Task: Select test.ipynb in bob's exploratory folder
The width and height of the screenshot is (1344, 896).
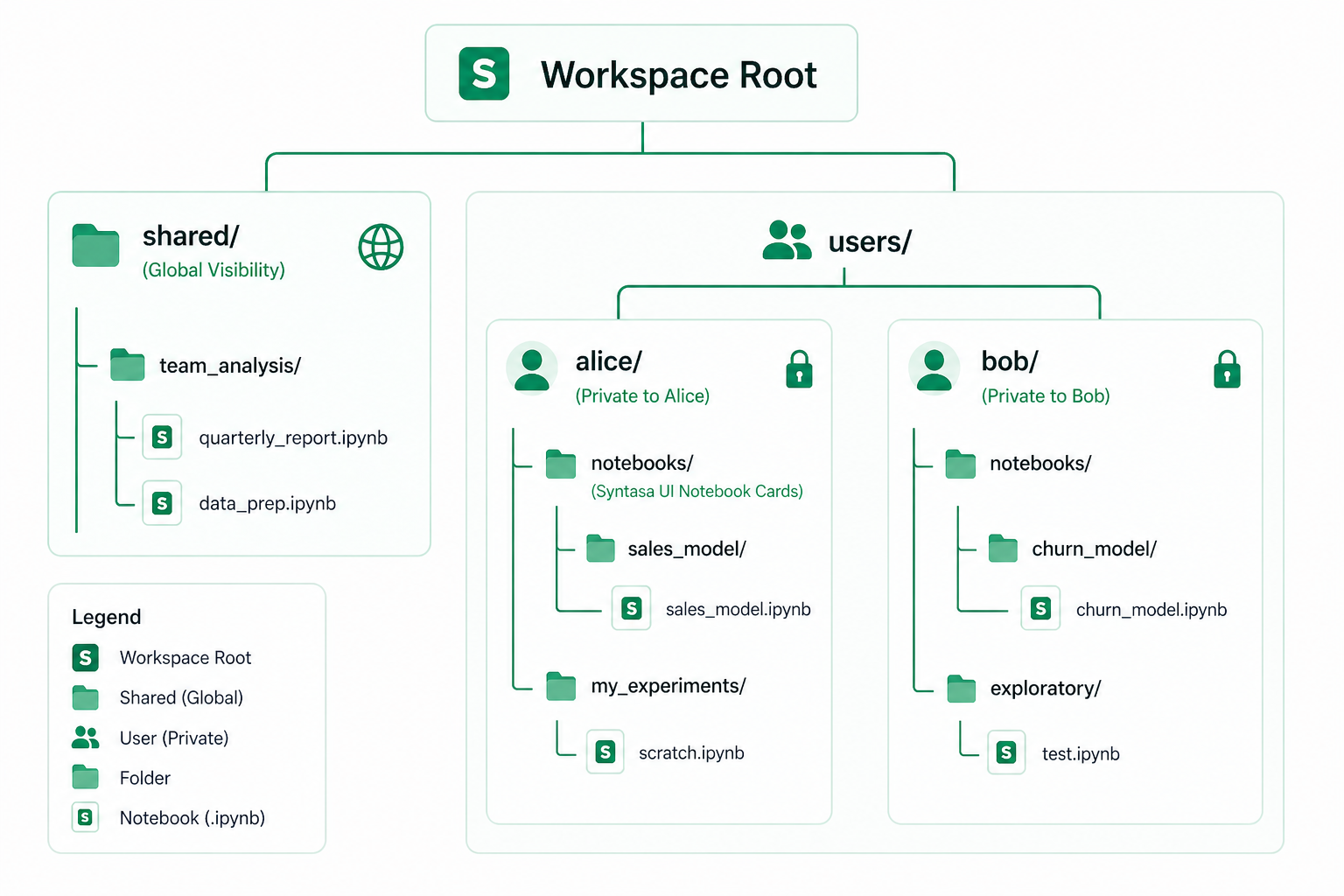Action: 1080,753
